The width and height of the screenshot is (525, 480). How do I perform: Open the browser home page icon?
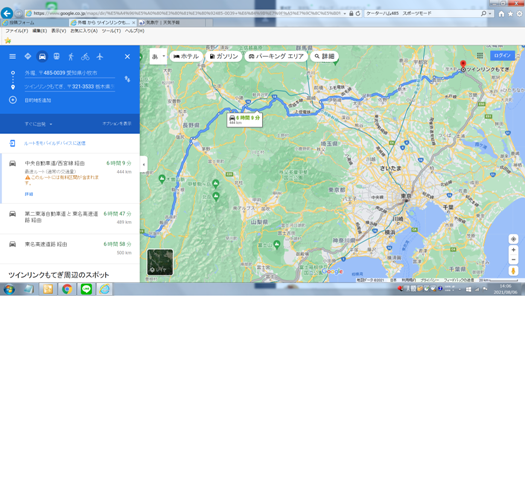coord(501,14)
